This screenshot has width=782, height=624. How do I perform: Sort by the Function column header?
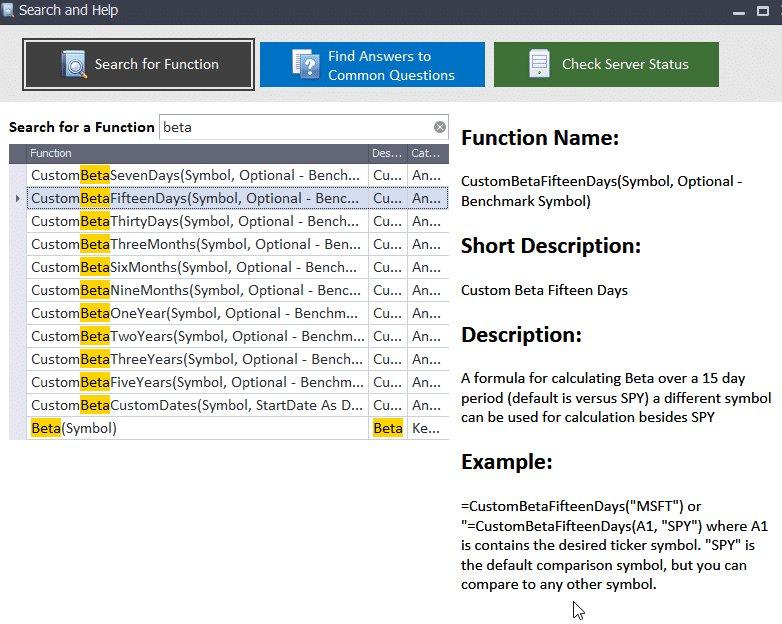pyautogui.click(x=197, y=153)
